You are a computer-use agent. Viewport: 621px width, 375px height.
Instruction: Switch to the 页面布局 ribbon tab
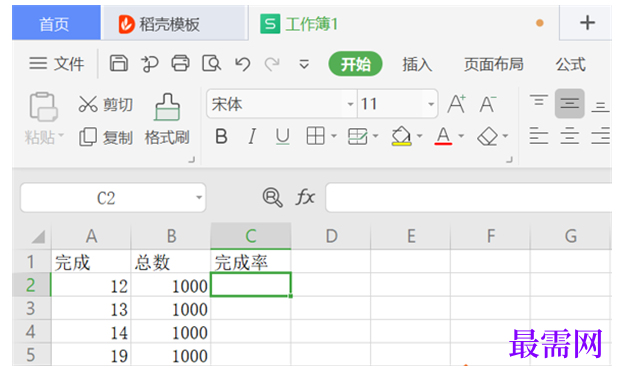493,64
